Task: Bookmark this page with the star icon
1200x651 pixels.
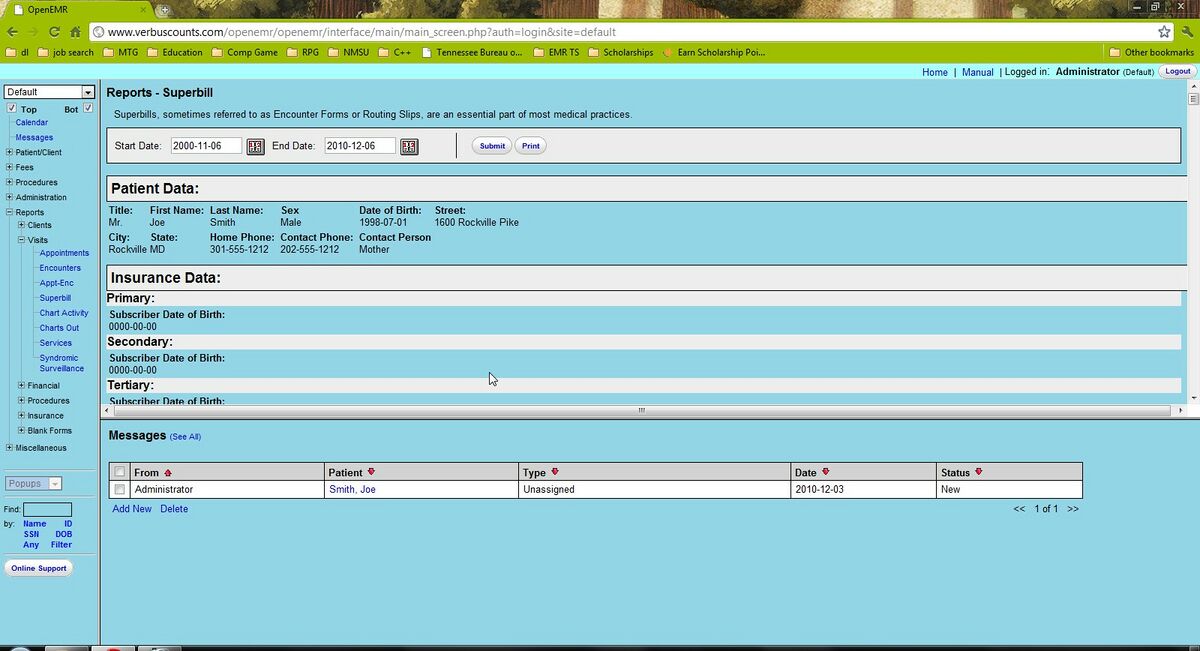Action: point(1164,32)
